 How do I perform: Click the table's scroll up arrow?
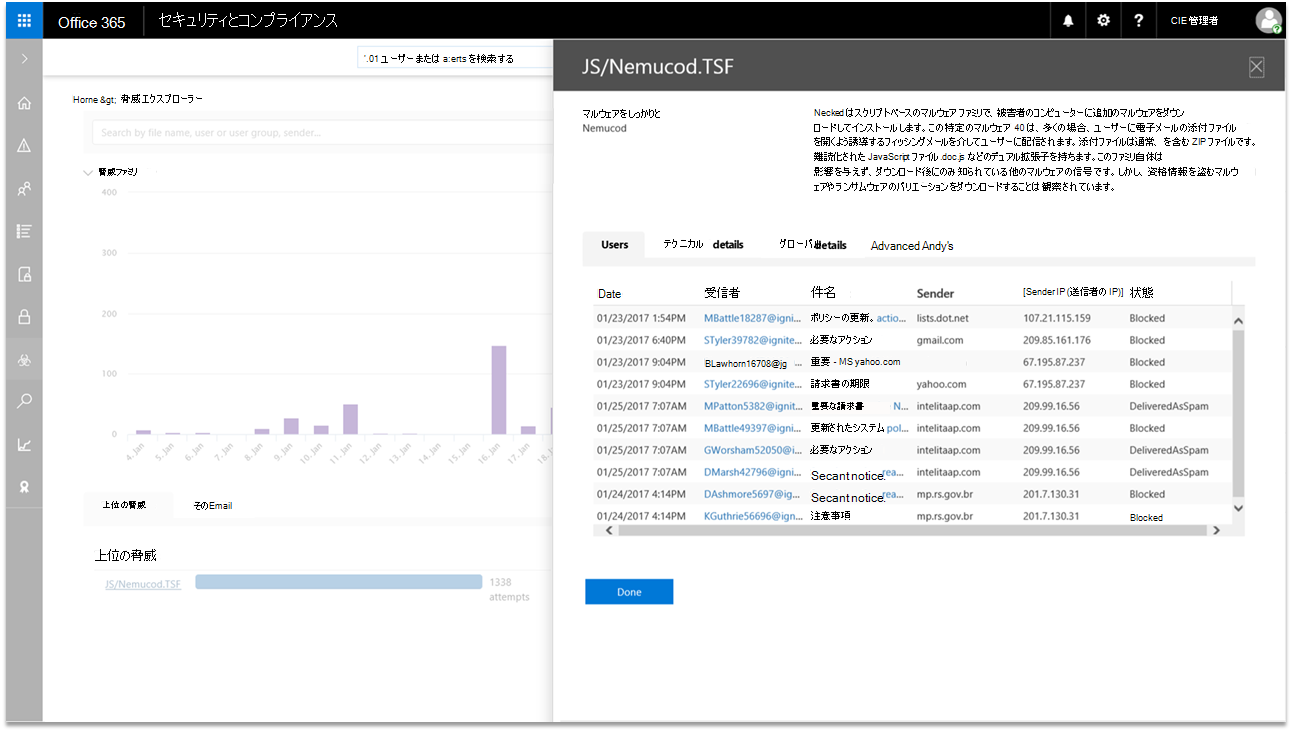click(1238, 321)
